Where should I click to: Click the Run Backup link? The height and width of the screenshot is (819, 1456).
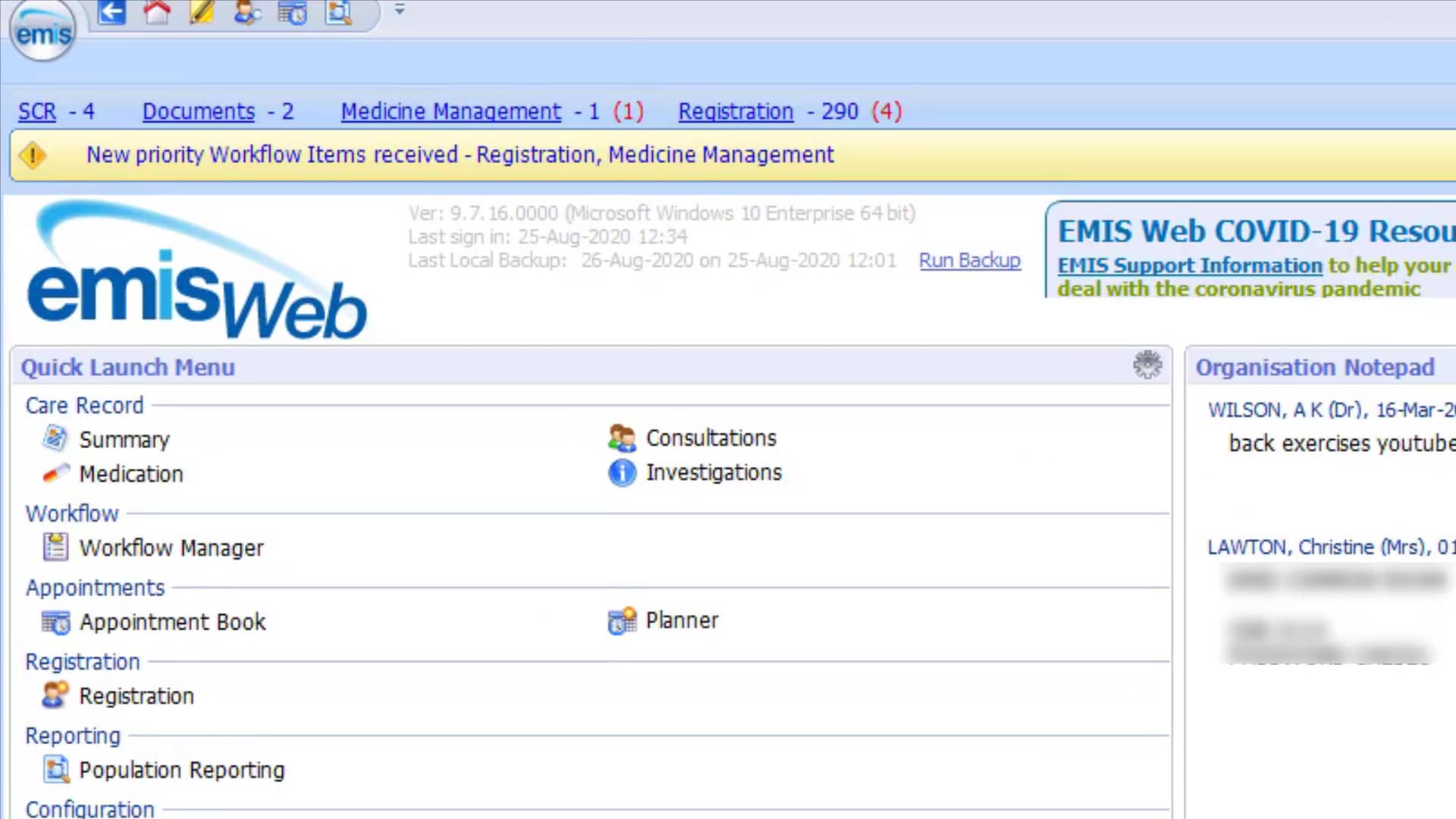[x=969, y=260]
